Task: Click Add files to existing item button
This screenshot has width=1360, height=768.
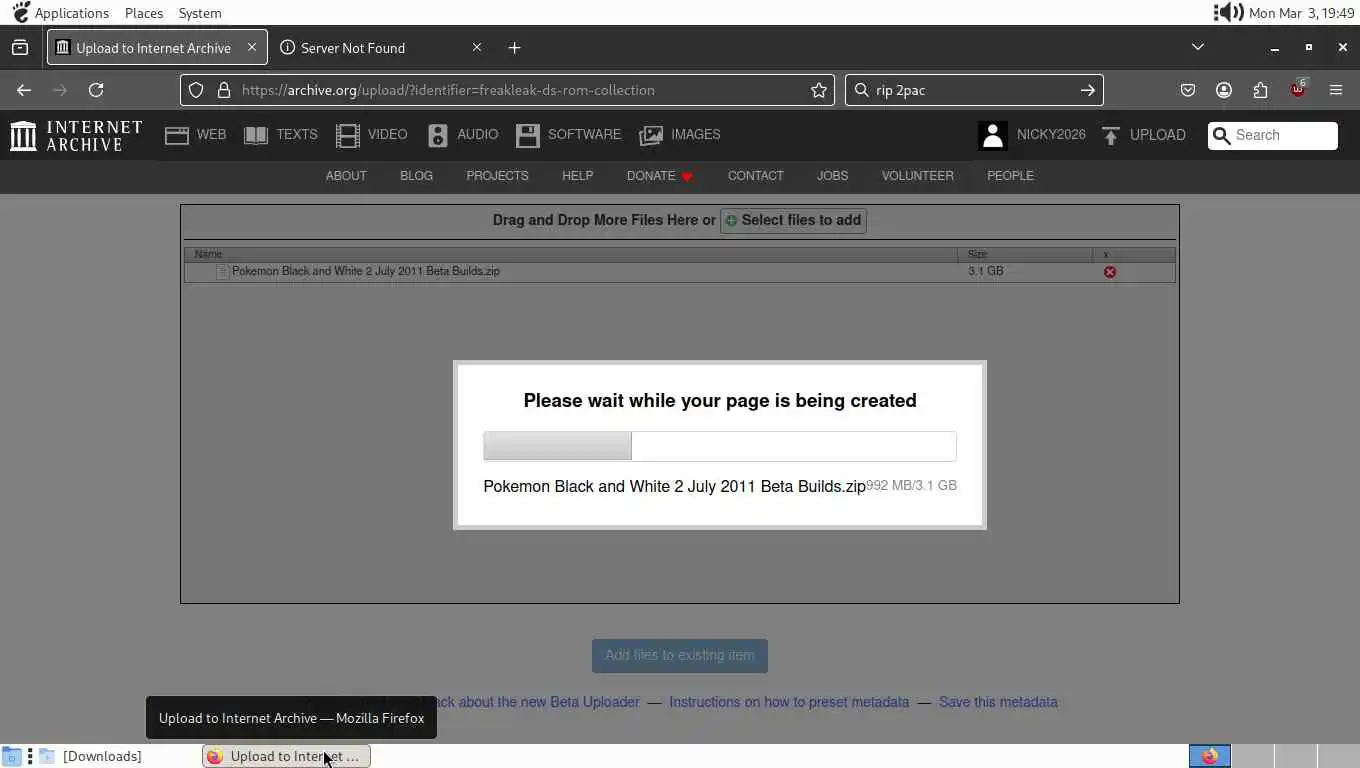Action: tap(680, 656)
